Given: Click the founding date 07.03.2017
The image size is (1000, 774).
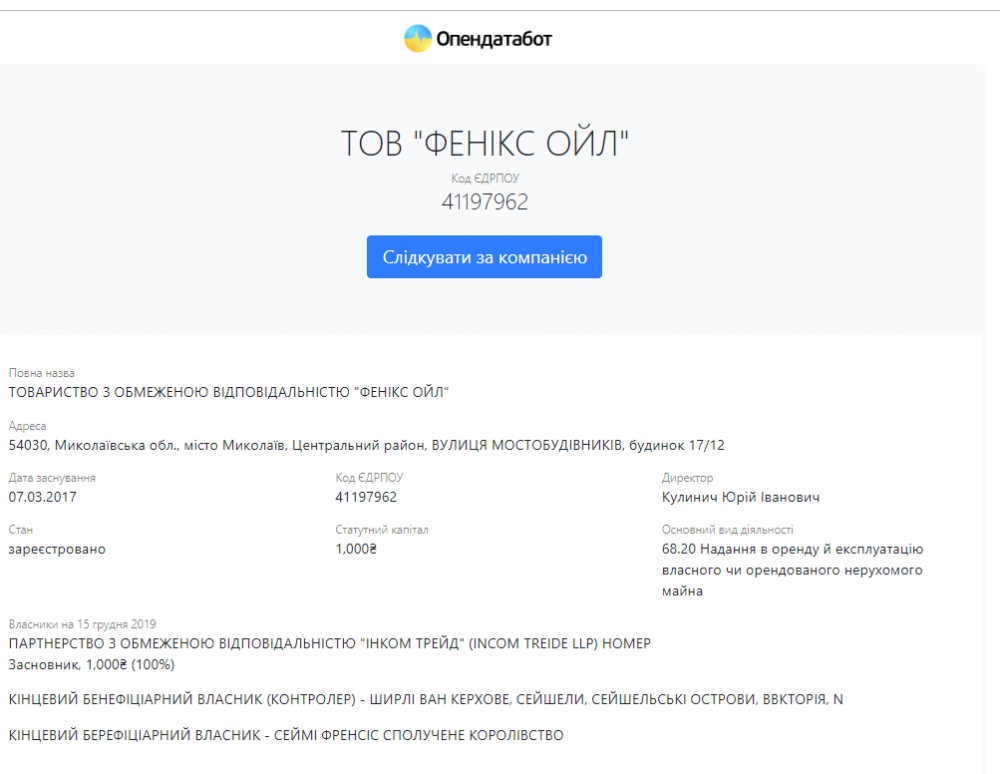Looking at the screenshot, I should 43,497.
